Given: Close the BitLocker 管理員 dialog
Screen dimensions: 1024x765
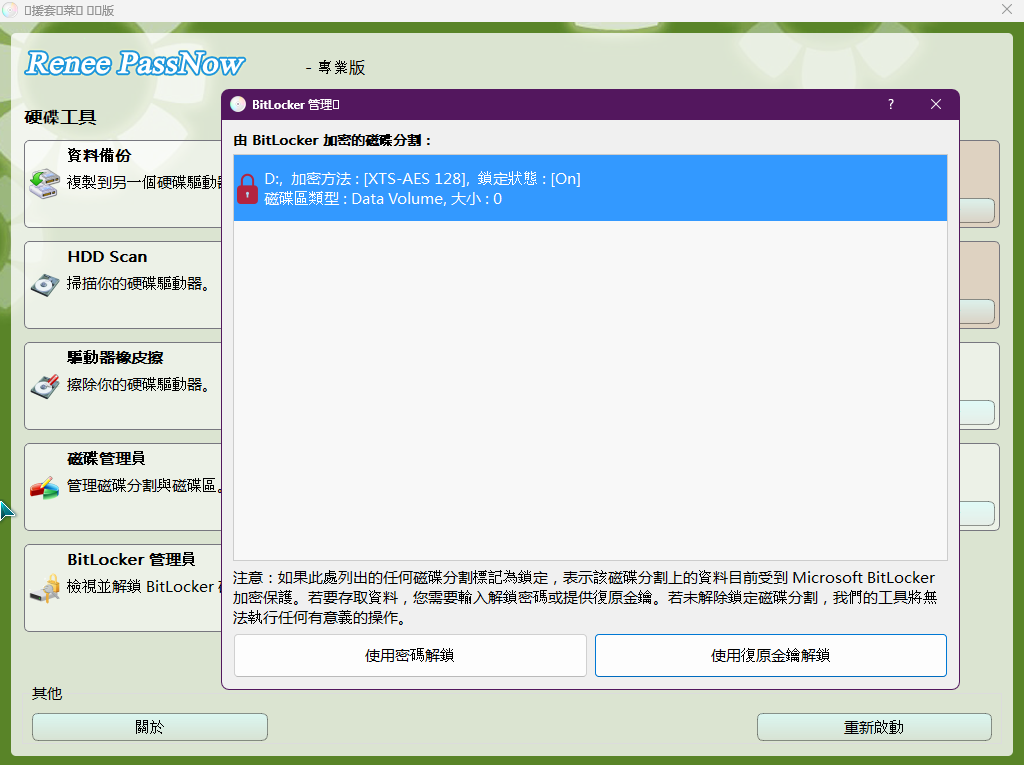Looking at the screenshot, I should [935, 104].
